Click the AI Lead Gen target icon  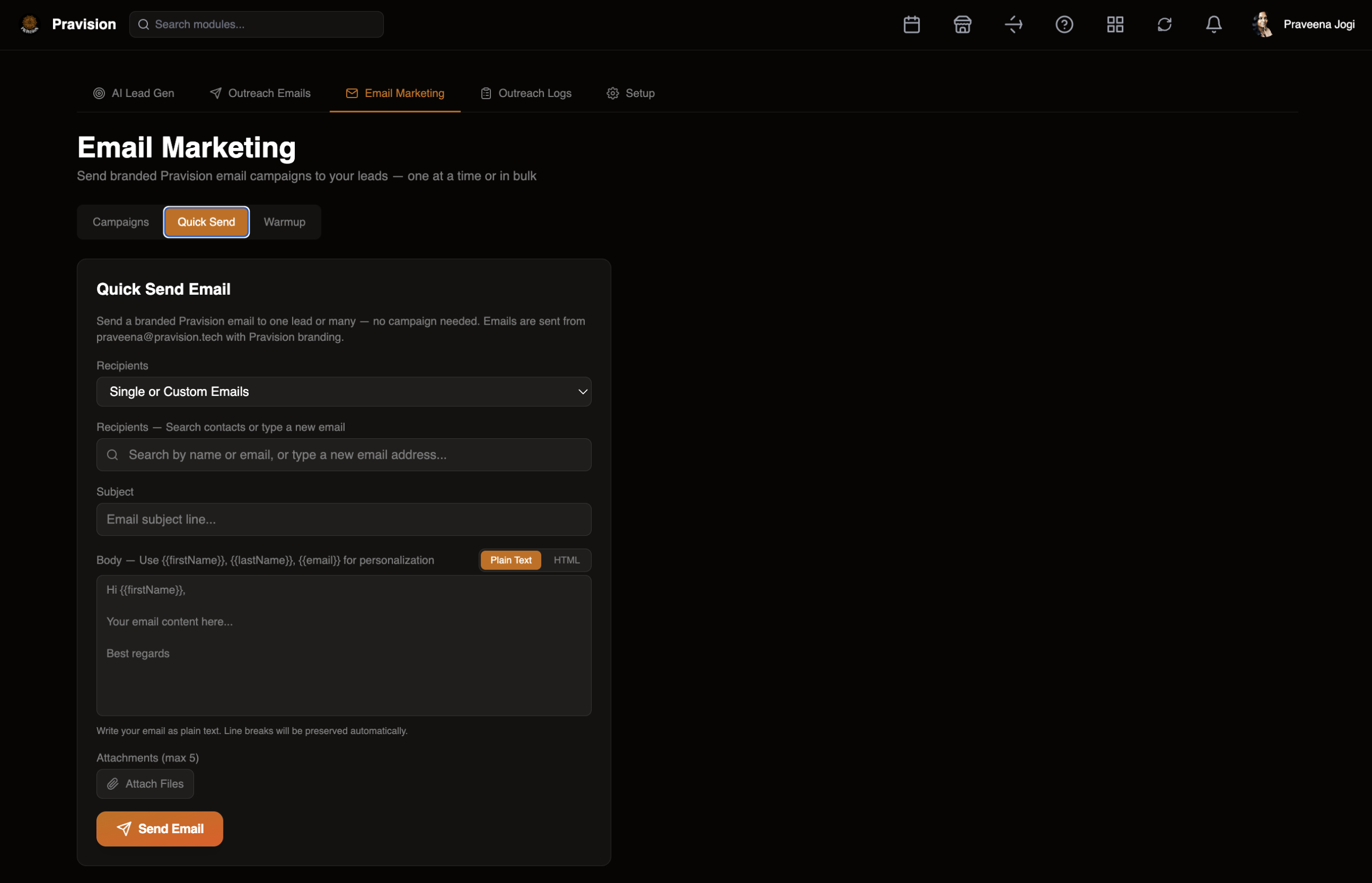(99, 93)
